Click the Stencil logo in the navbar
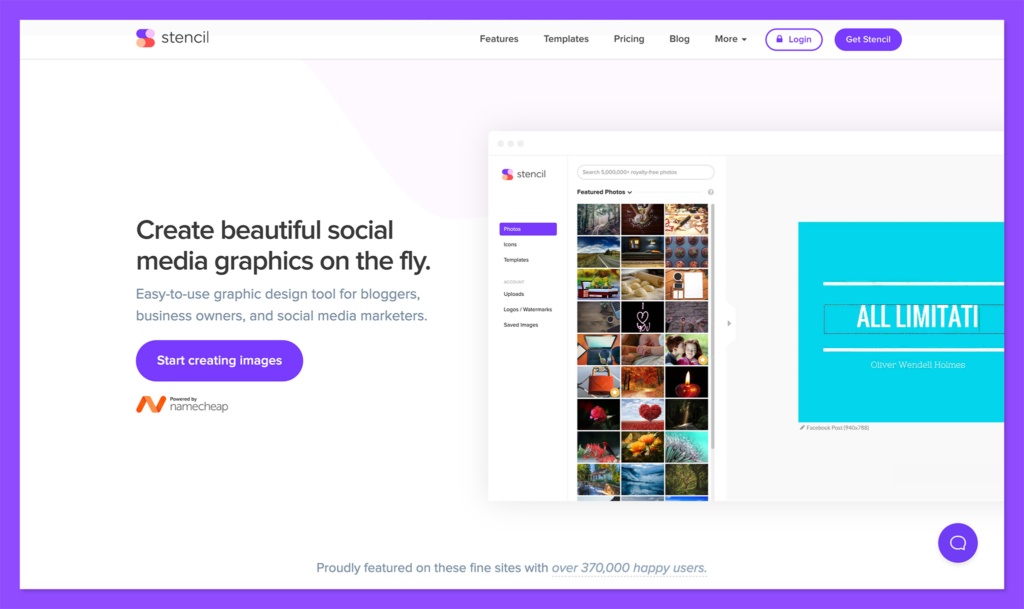Screen dimensions: 1024x609 click(172, 37)
